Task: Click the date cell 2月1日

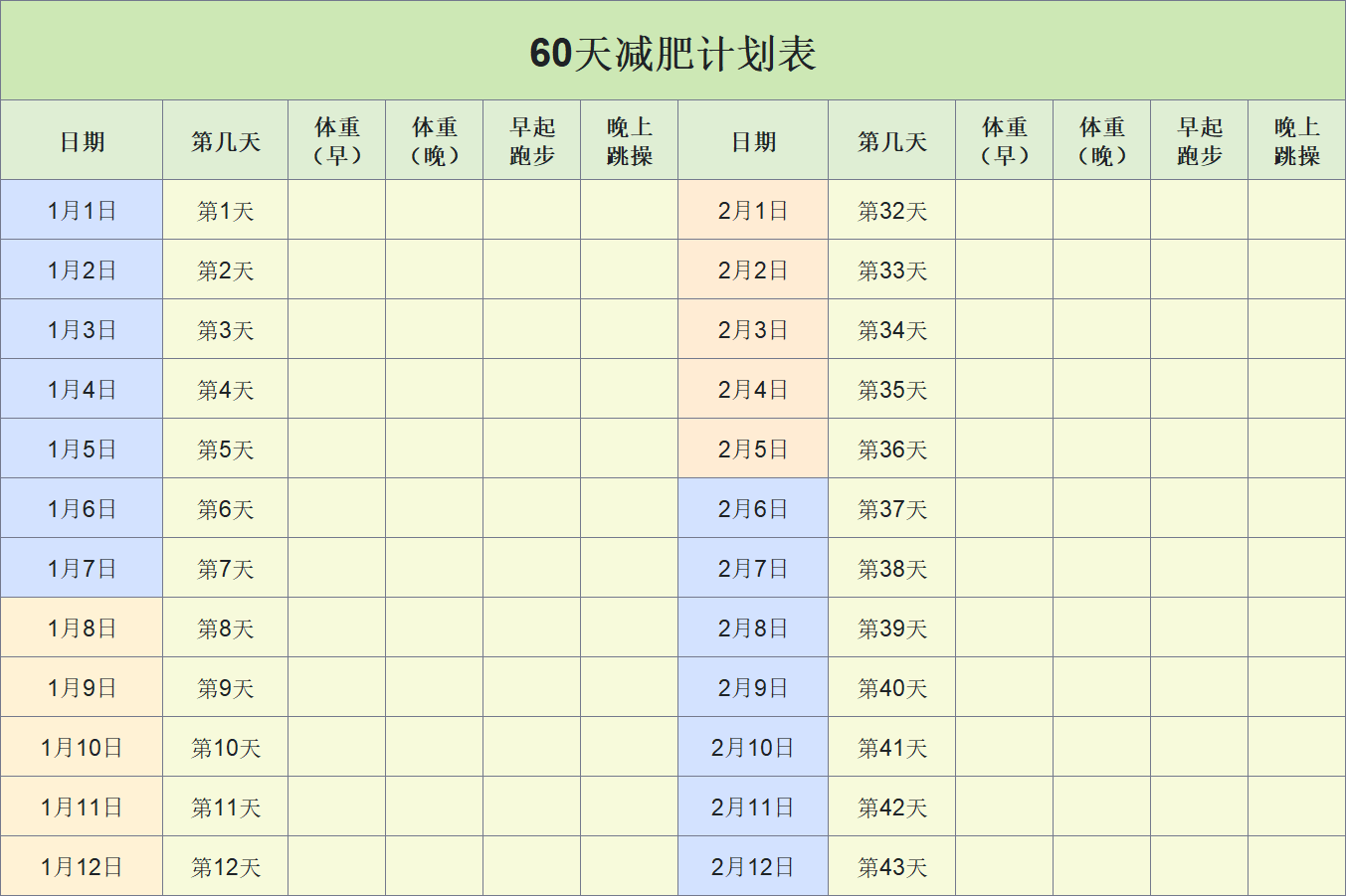Action: [x=752, y=210]
